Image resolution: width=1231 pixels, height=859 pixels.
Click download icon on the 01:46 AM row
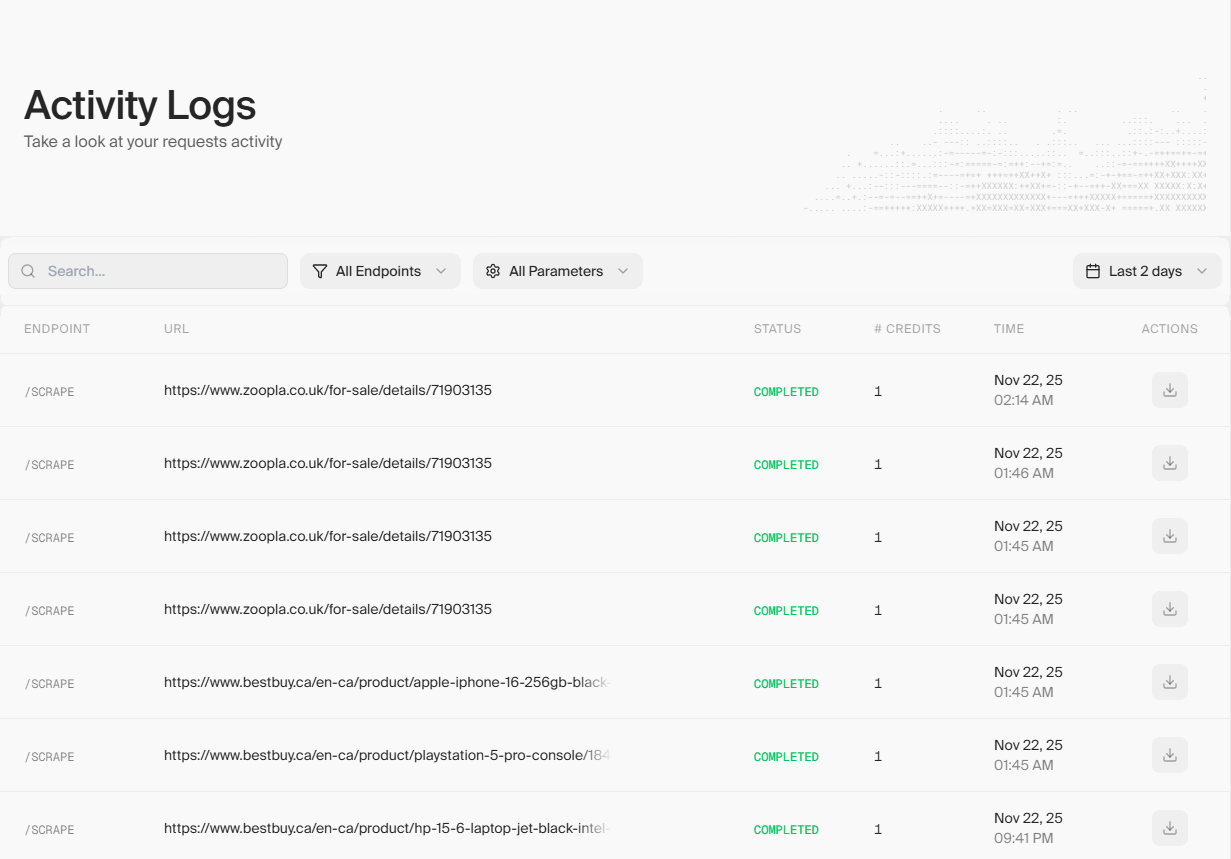click(1169, 462)
